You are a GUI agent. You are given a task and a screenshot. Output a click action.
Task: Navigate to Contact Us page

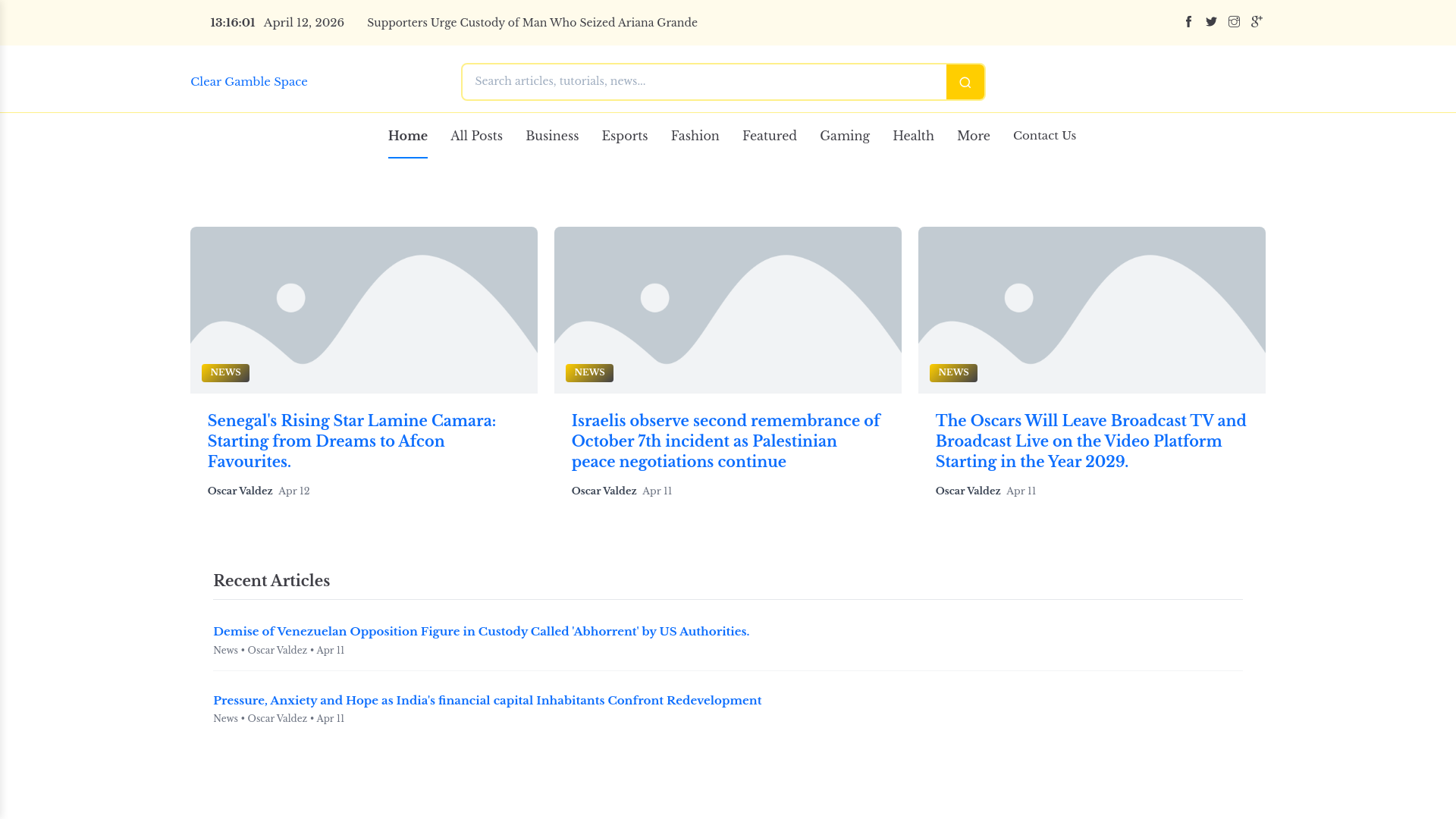(x=1044, y=136)
